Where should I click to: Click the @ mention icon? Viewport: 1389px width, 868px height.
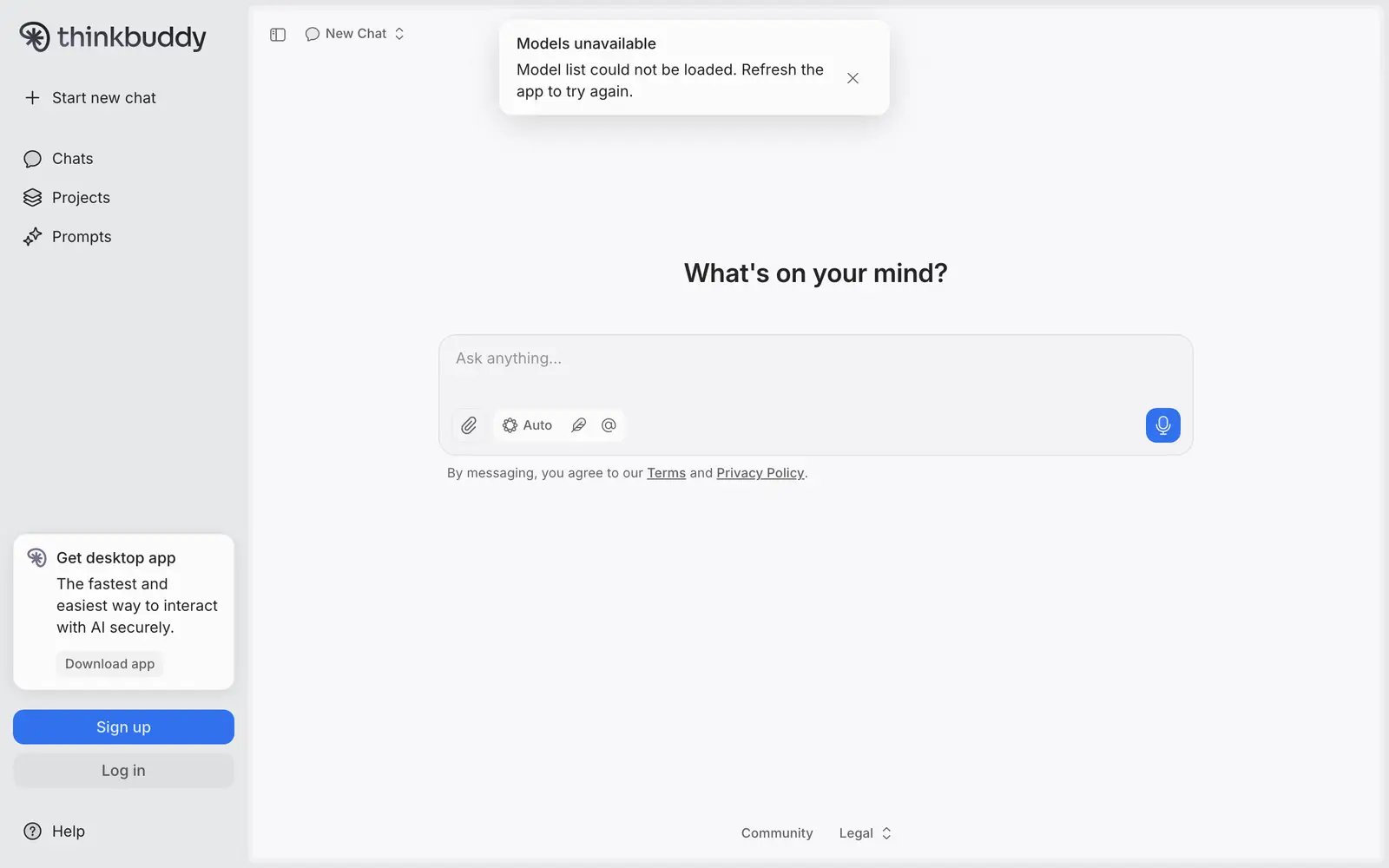pyautogui.click(x=609, y=425)
